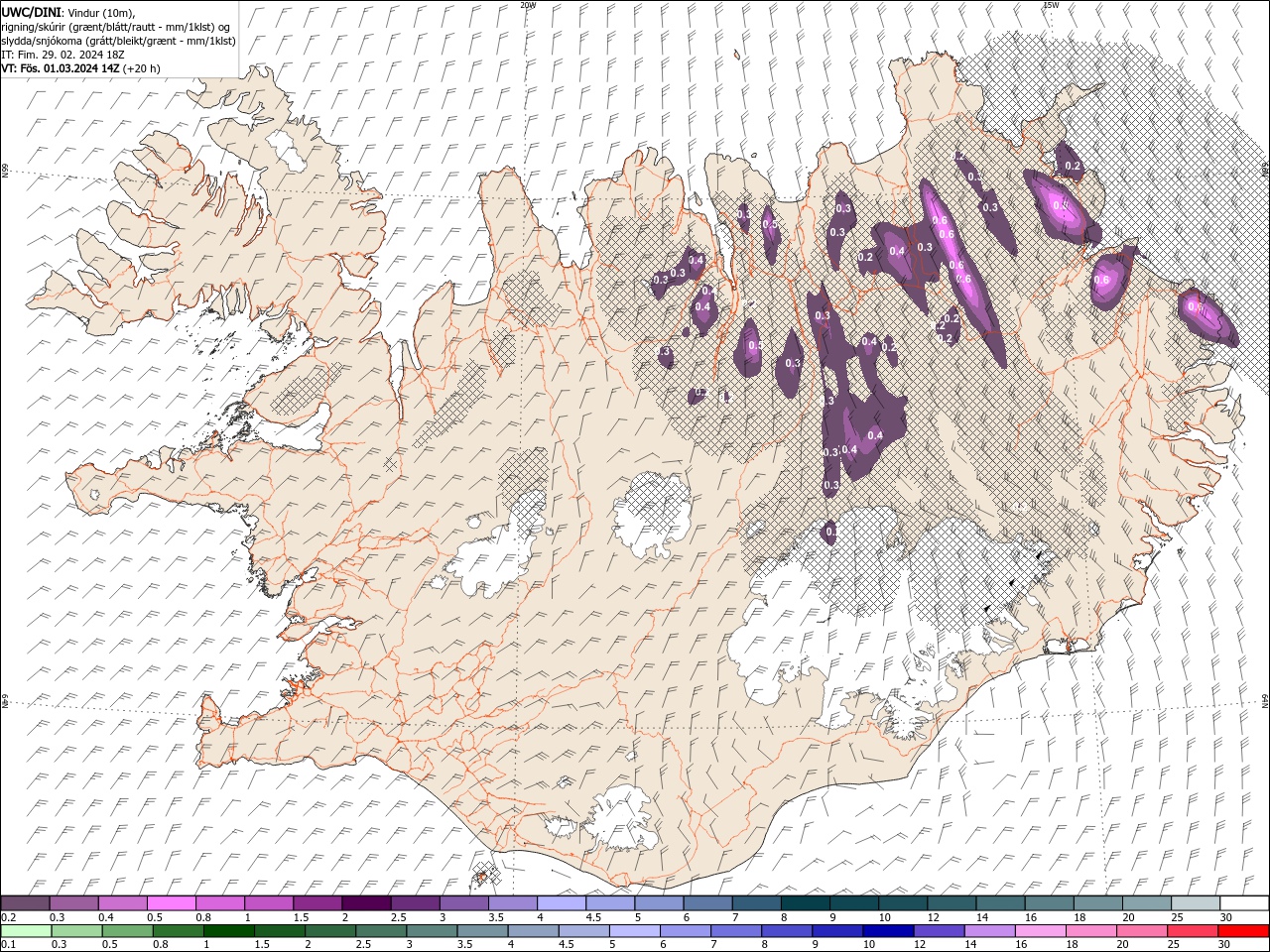Pick the bright pink 0.5 swatch in snow scale
This screenshot has height=952, width=1270.
pyautogui.click(x=171, y=903)
